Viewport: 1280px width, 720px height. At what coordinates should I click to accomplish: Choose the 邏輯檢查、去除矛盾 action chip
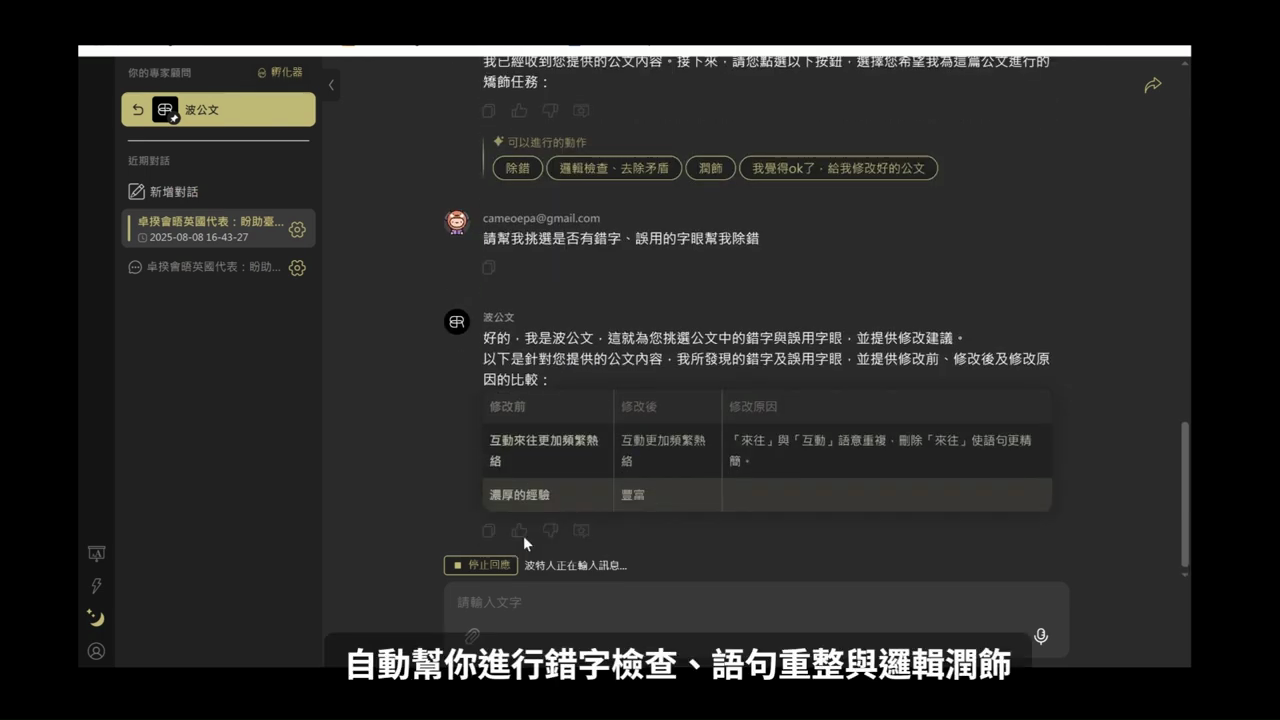tap(614, 168)
